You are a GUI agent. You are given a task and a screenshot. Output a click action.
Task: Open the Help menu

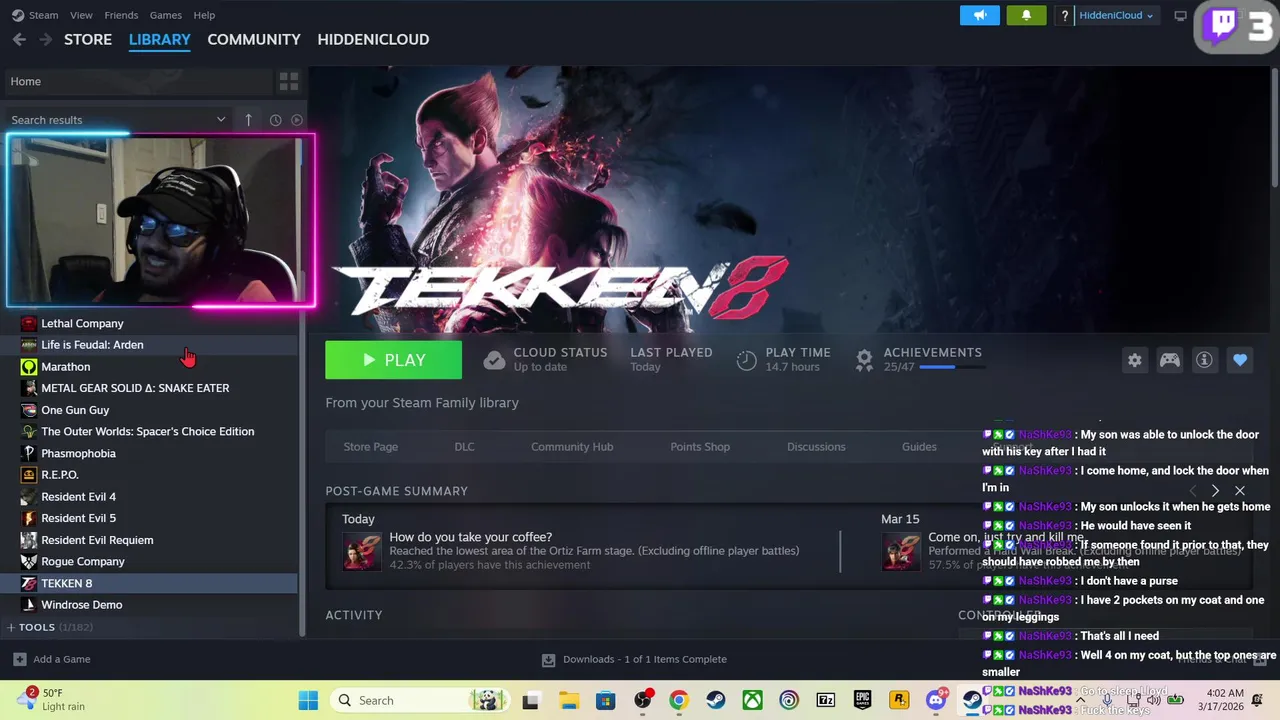click(204, 15)
